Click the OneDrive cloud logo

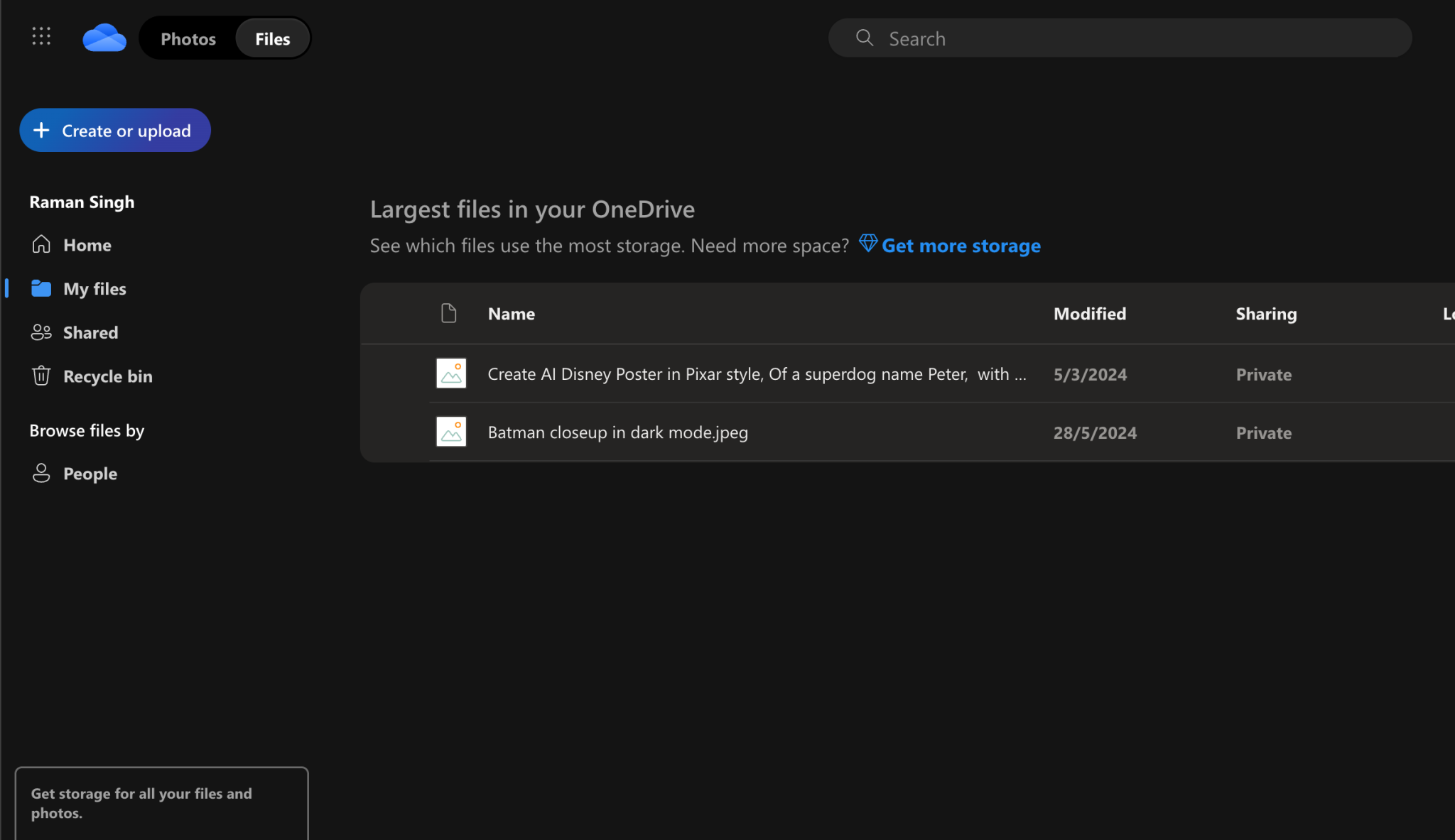point(104,37)
